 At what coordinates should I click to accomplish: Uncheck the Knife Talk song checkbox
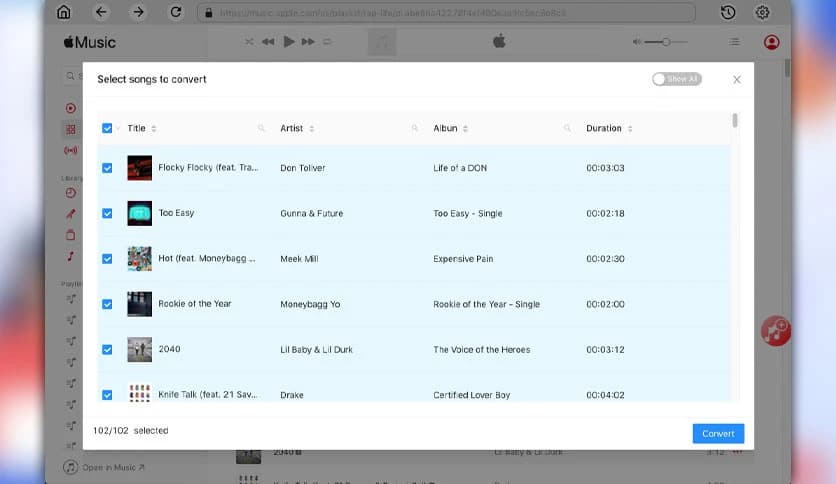pyautogui.click(x=107, y=394)
